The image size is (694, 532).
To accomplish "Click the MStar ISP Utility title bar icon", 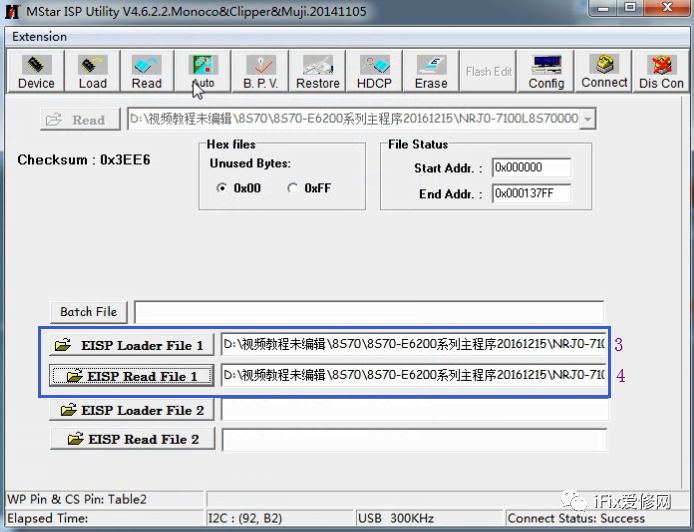I will tap(12, 12).
